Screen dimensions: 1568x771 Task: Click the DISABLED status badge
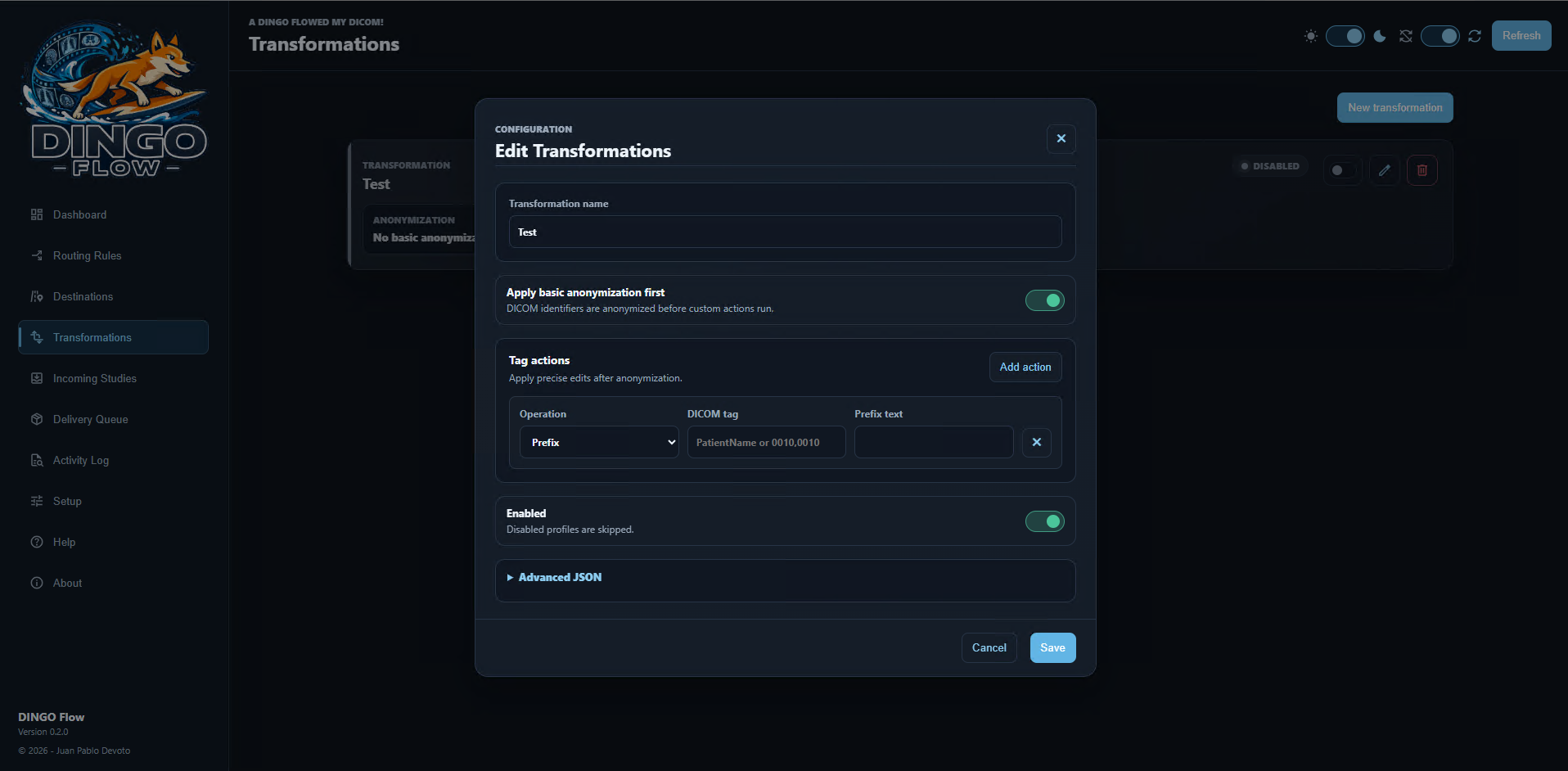coord(1270,166)
